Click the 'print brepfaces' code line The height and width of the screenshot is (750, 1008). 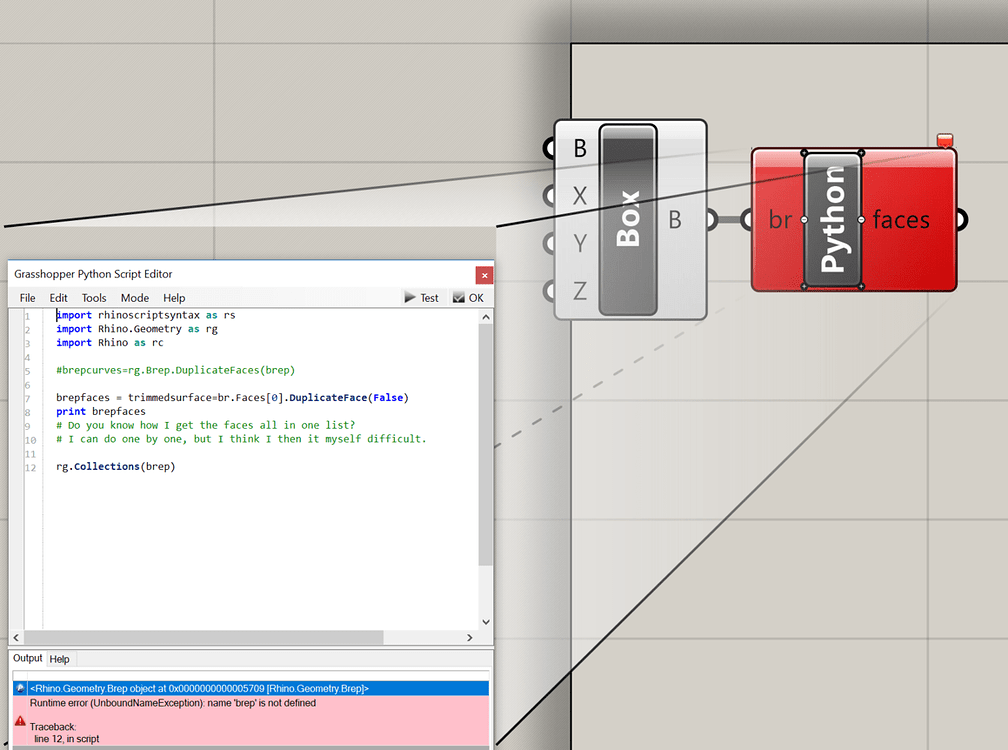coord(101,411)
